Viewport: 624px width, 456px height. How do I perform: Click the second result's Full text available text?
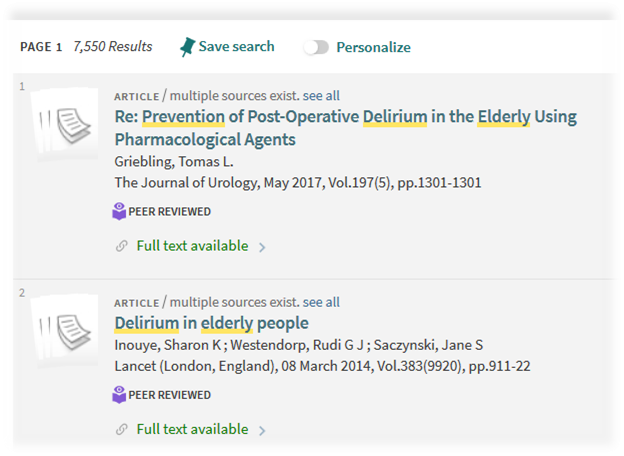pyautogui.click(x=192, y=430)
